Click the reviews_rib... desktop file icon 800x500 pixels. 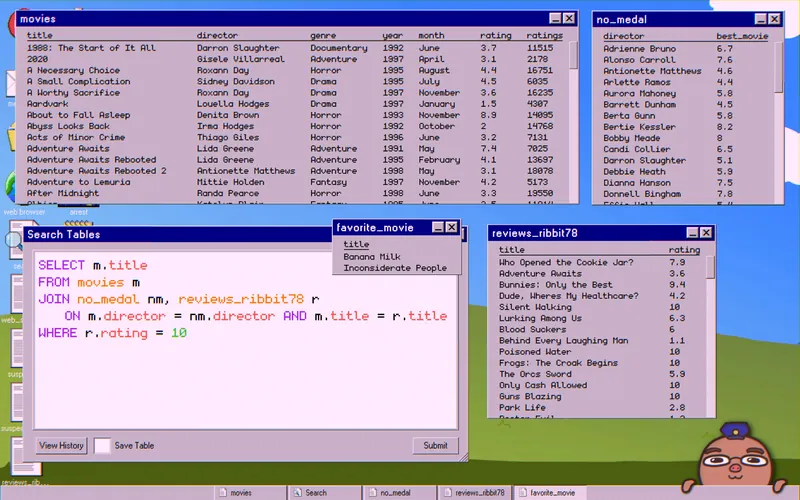(24, 462)
